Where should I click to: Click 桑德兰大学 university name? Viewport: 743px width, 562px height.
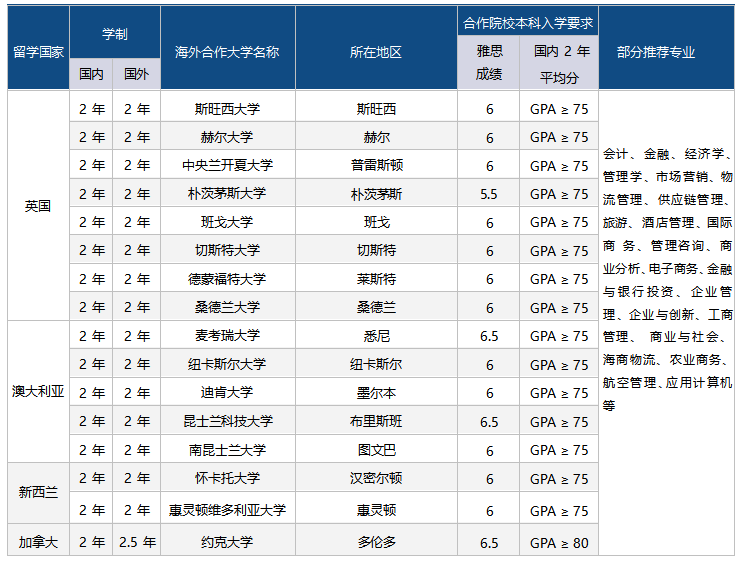(x=227, y=308)
